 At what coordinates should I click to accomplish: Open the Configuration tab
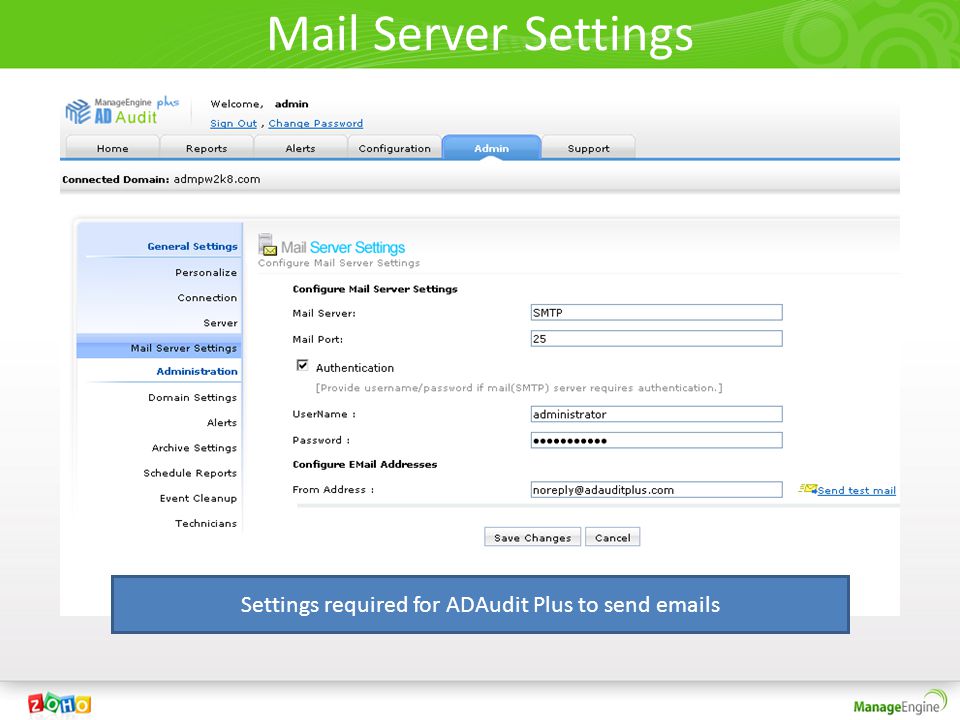pos(394,148)
